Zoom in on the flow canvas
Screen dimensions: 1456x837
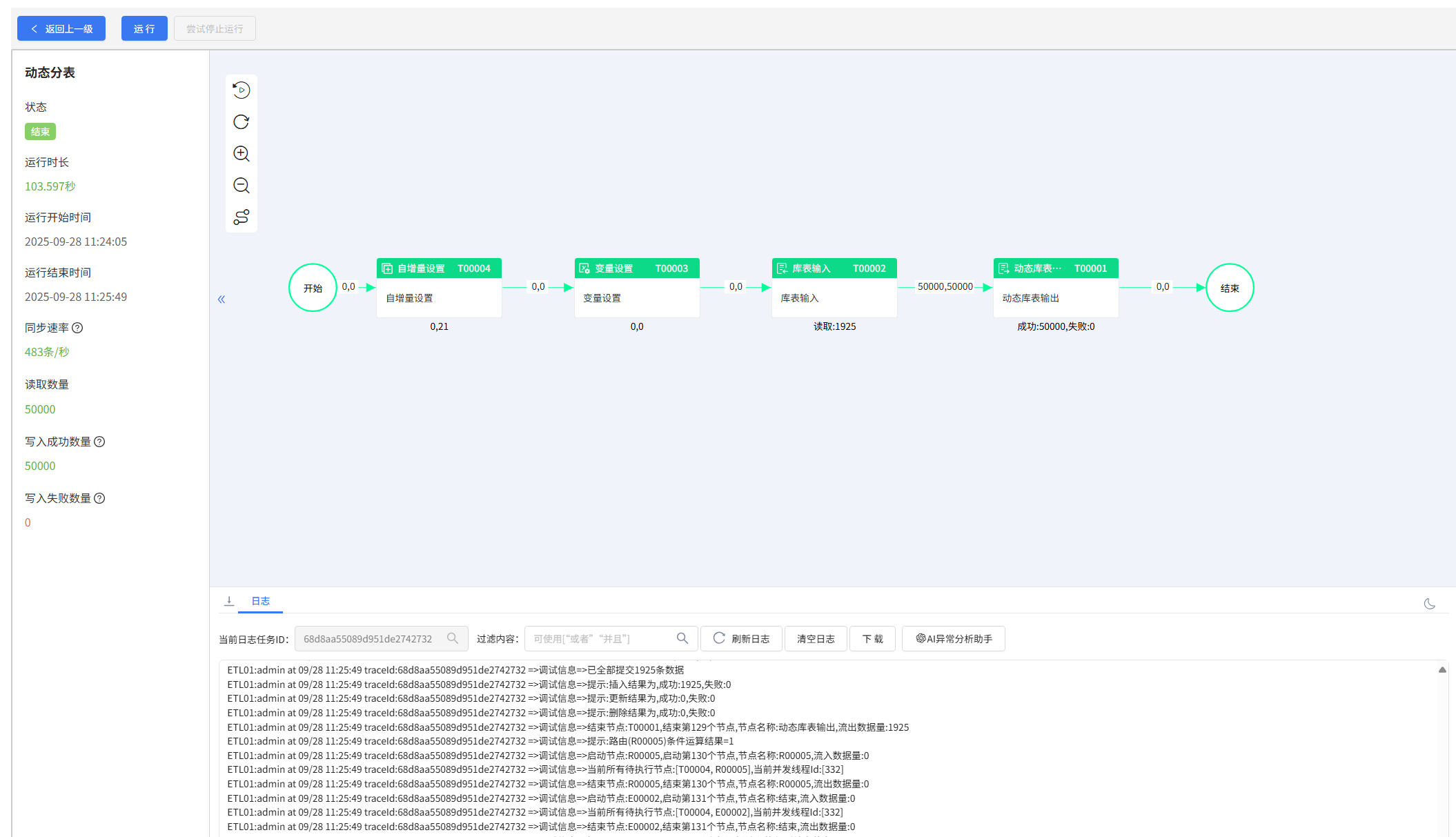[x=241, y=154]
